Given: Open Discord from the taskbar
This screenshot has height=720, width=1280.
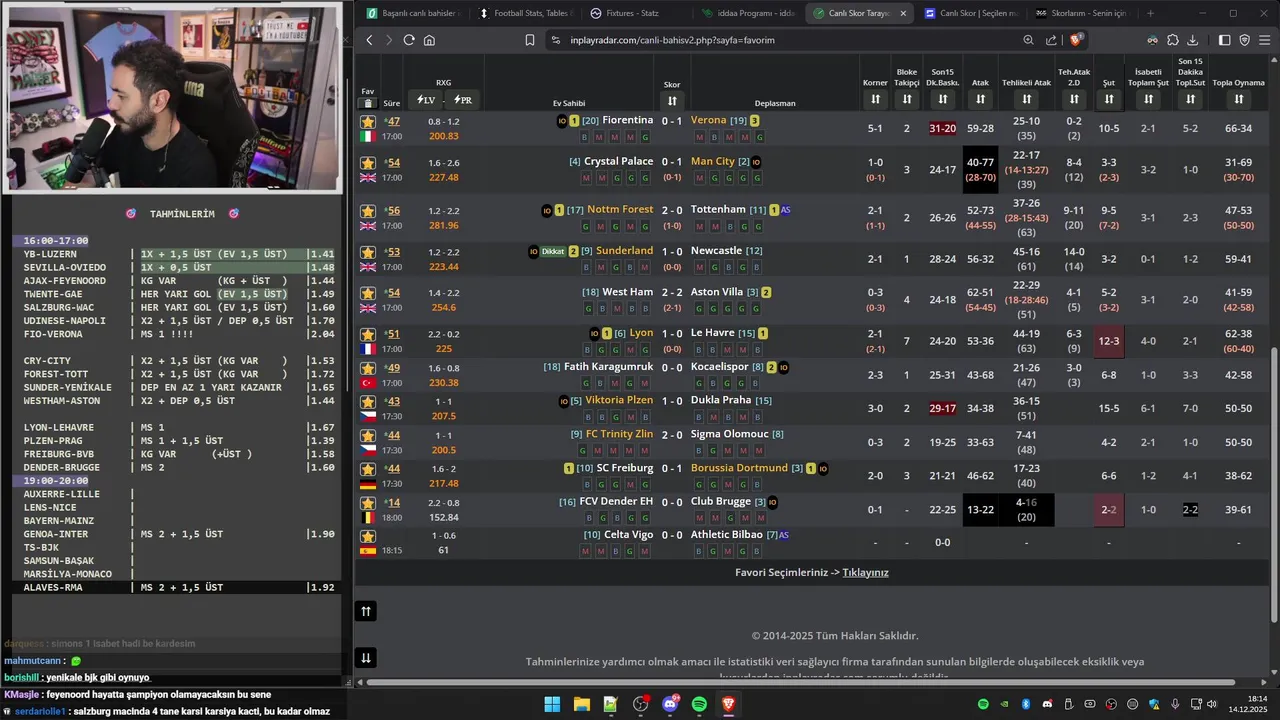Looking at the screenshot, I should pyautogui.click(x=670, y=704).
